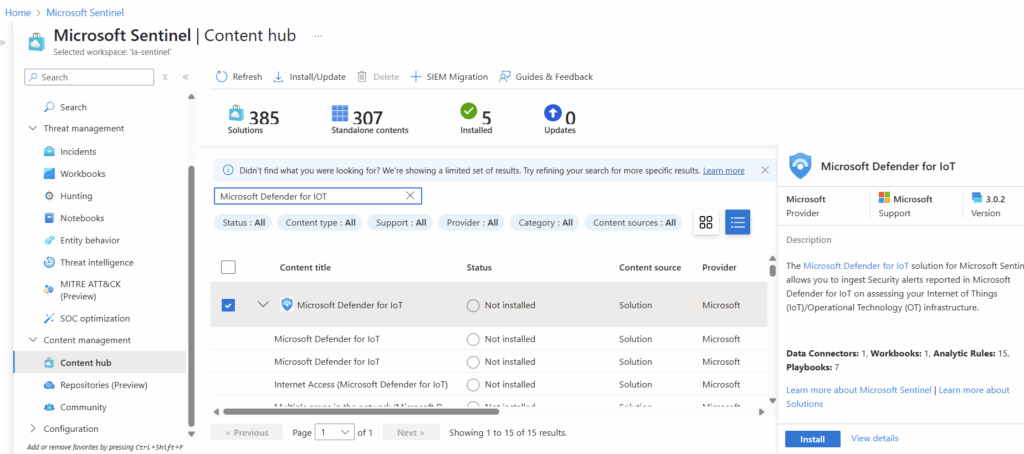The image size is (1024, 454).
Task: Click the Standalone contents tile
Action: [x=370, y=119]
